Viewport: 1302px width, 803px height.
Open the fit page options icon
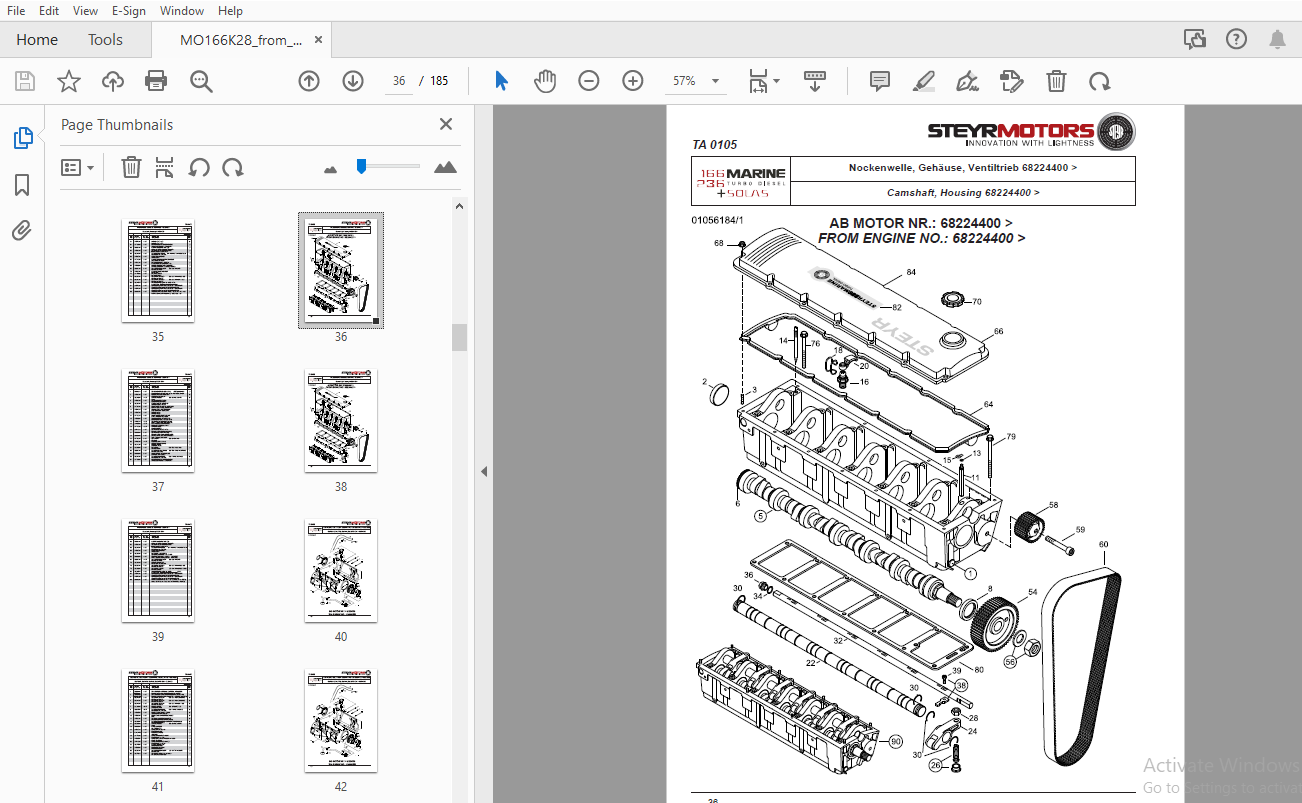tap(764, 81)
